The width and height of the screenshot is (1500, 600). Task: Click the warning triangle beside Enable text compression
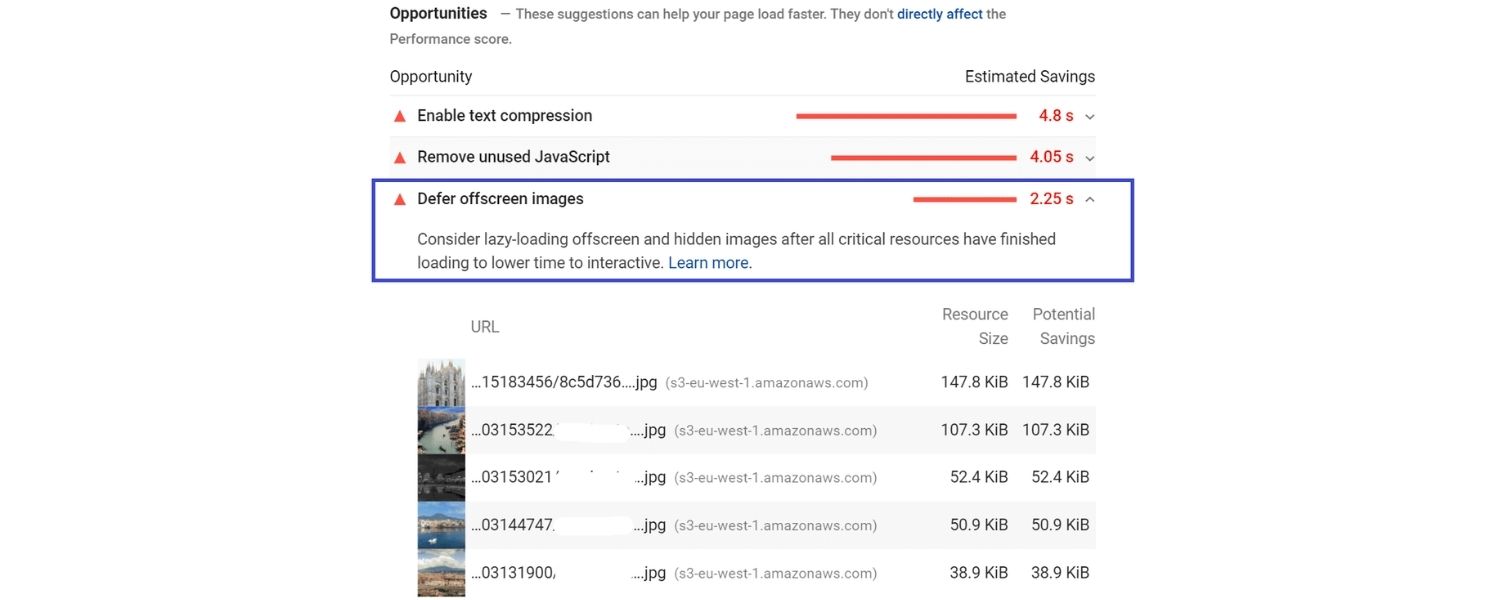[399, 115]
